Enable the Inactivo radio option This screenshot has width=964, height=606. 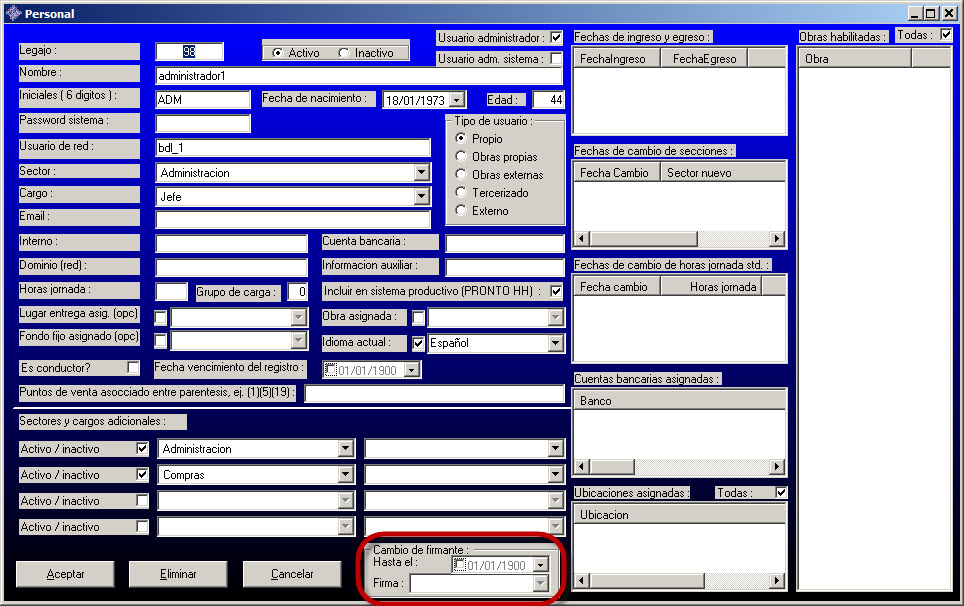345,53
